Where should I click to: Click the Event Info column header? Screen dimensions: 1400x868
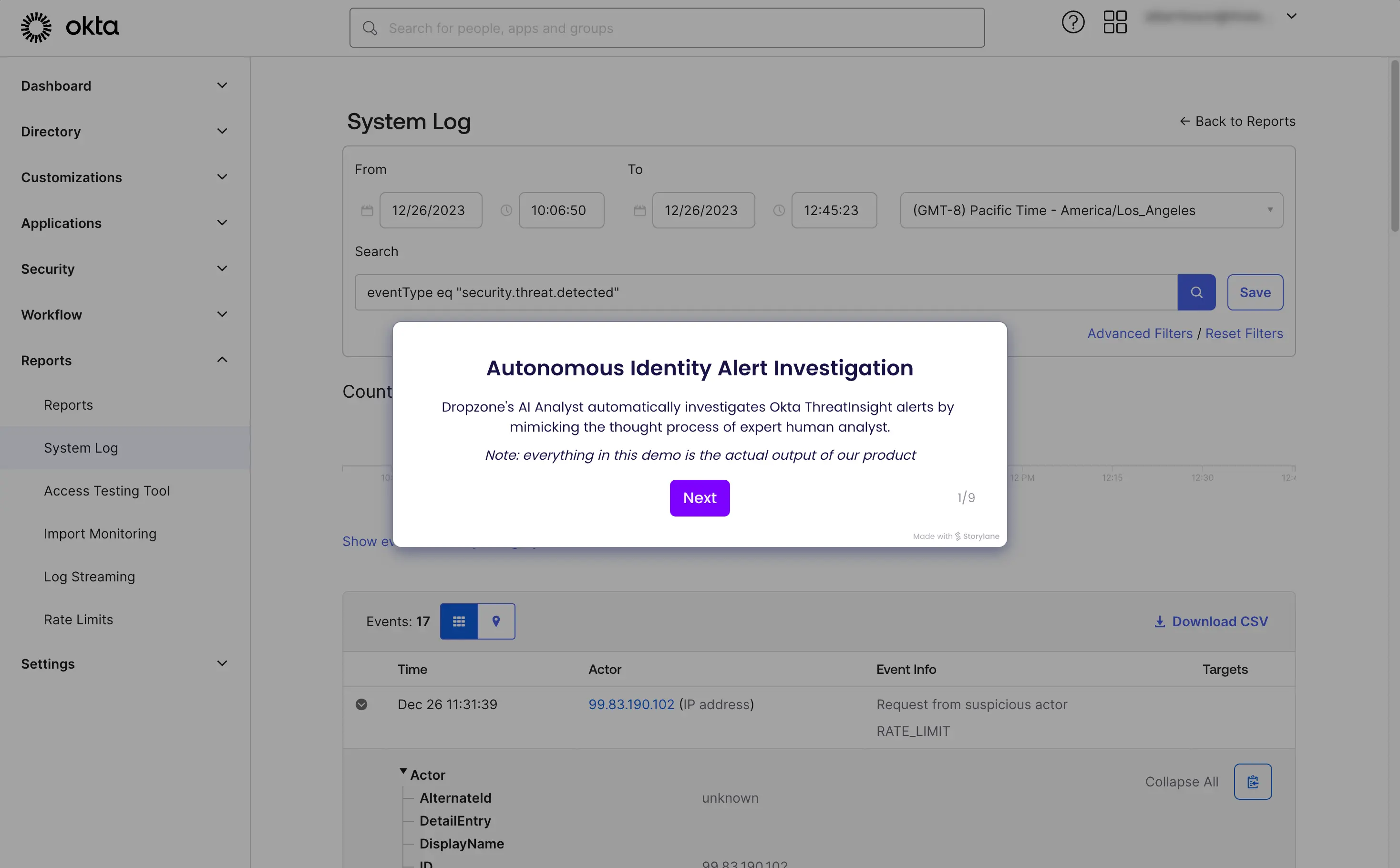(x=906, y=670)
